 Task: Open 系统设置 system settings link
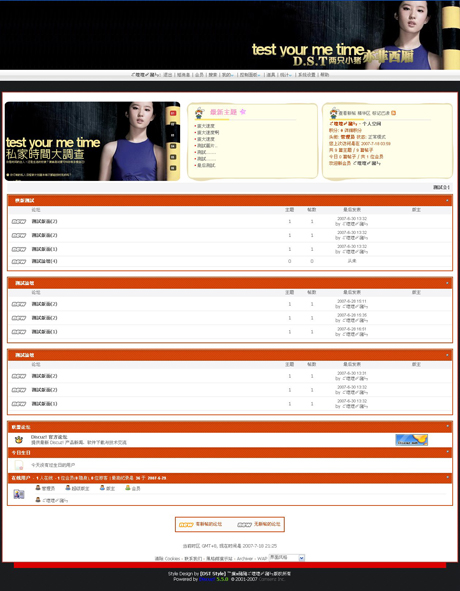(306, 75)
